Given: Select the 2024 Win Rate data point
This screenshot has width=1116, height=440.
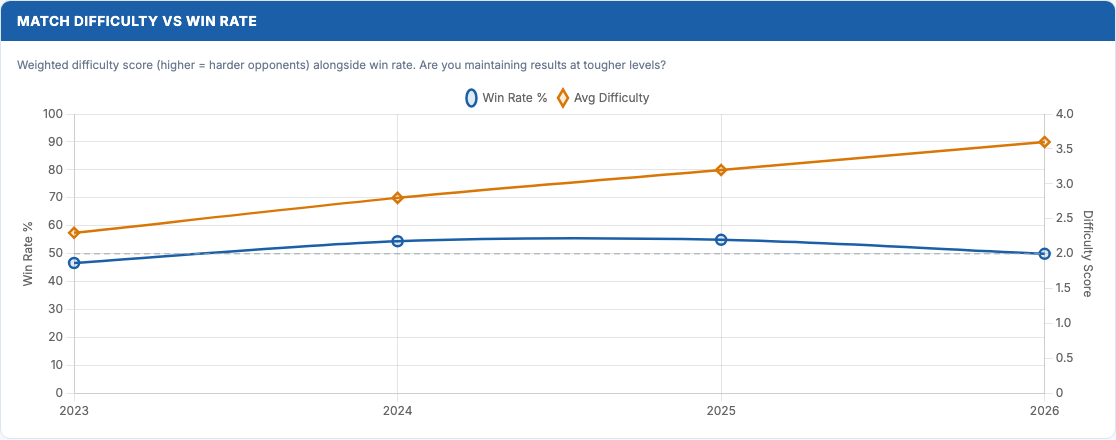Looking at the screenshot, I should tap(398, 241).
